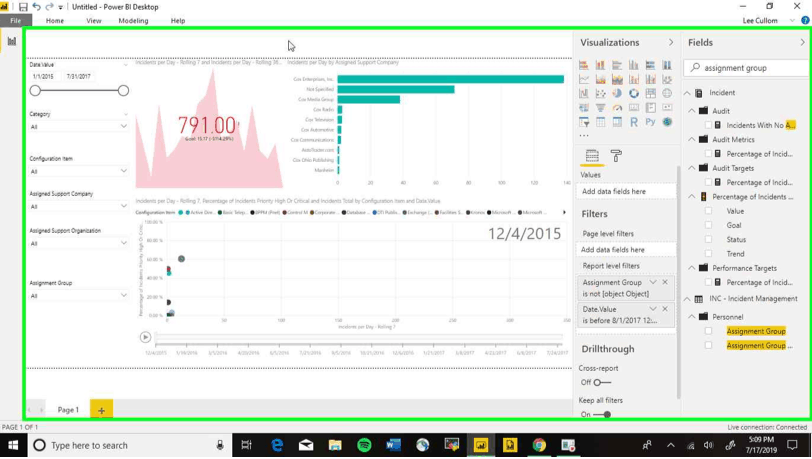Check the Trend field checkbox

[x=708, y=253]
